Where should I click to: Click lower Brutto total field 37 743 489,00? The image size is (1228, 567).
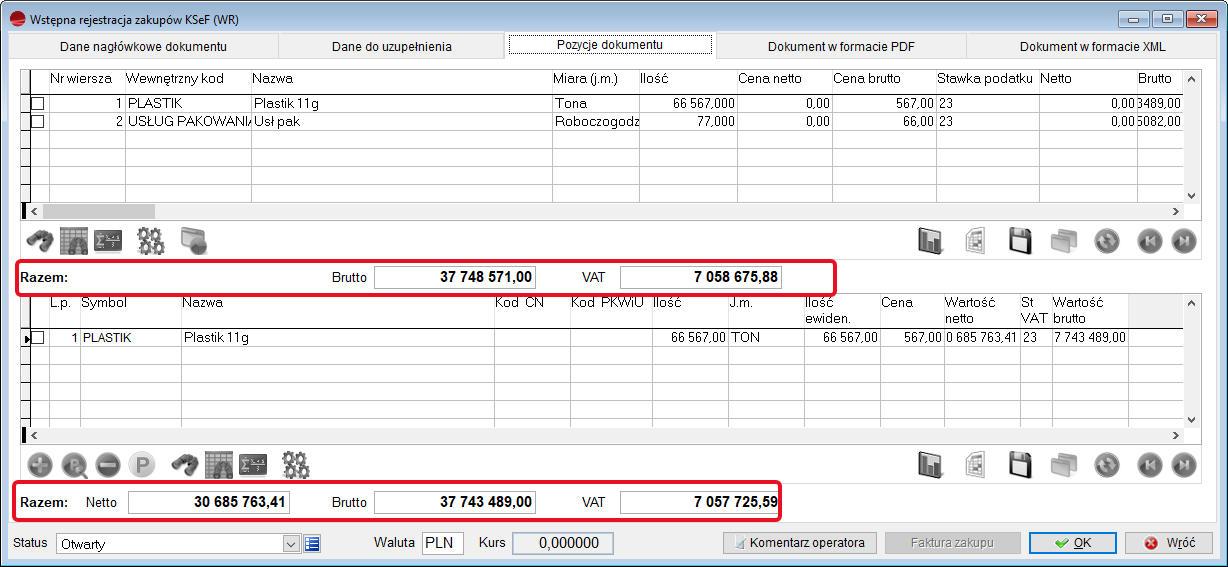[x=455, y=501]
